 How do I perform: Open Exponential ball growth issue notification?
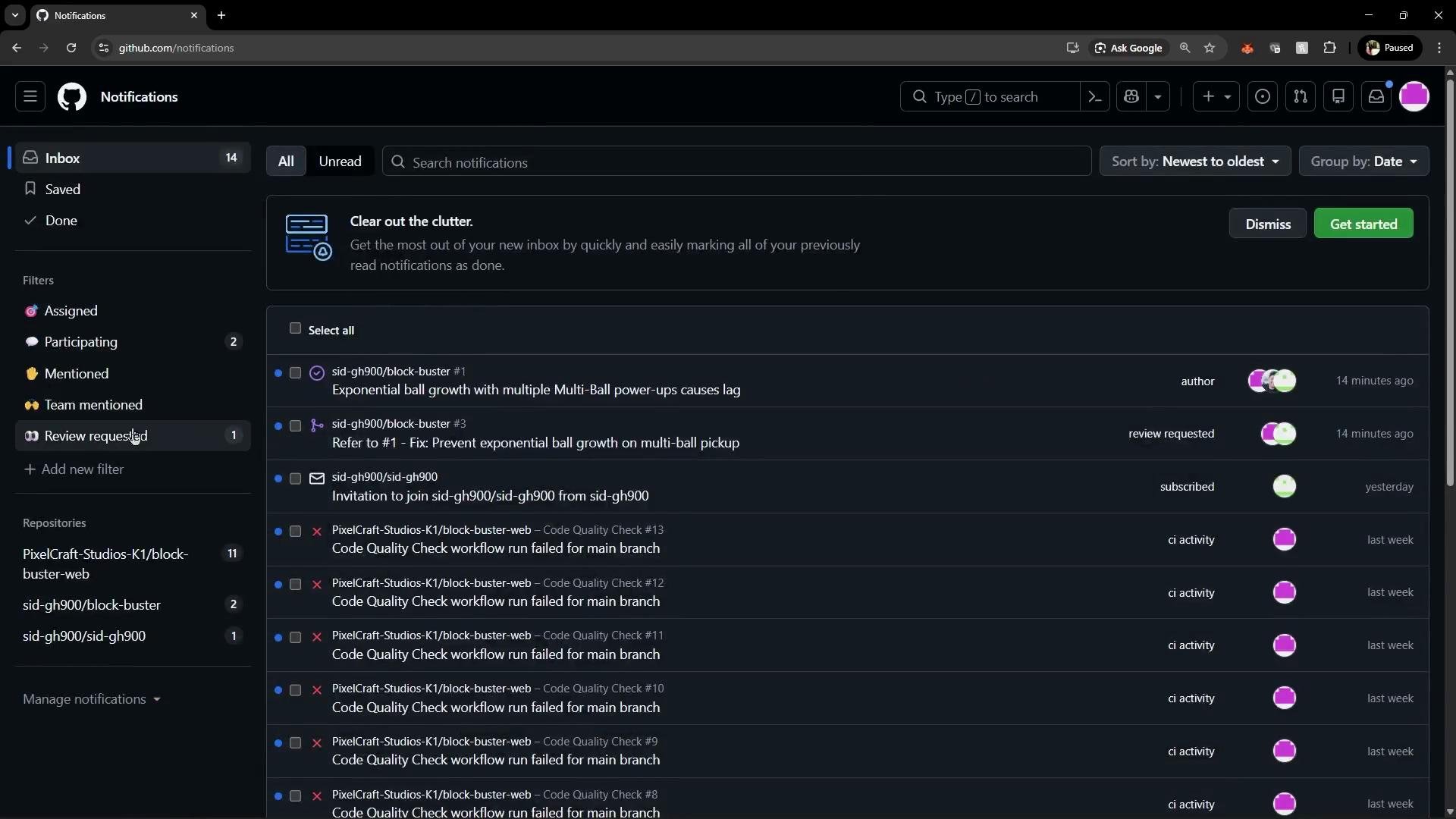tap(536, 390)
